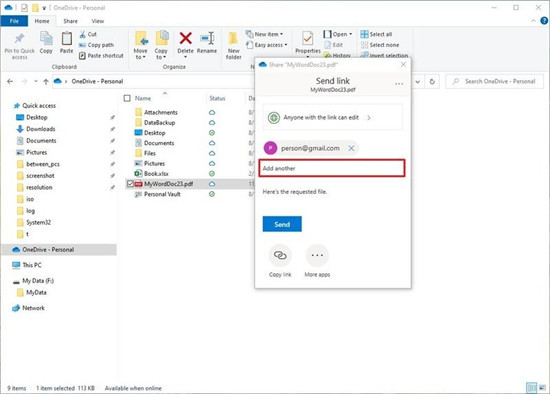The height and width of the screenshot is (394, 550).
Task: Switch to the Share ribbon tab
Action: [71, 21]
